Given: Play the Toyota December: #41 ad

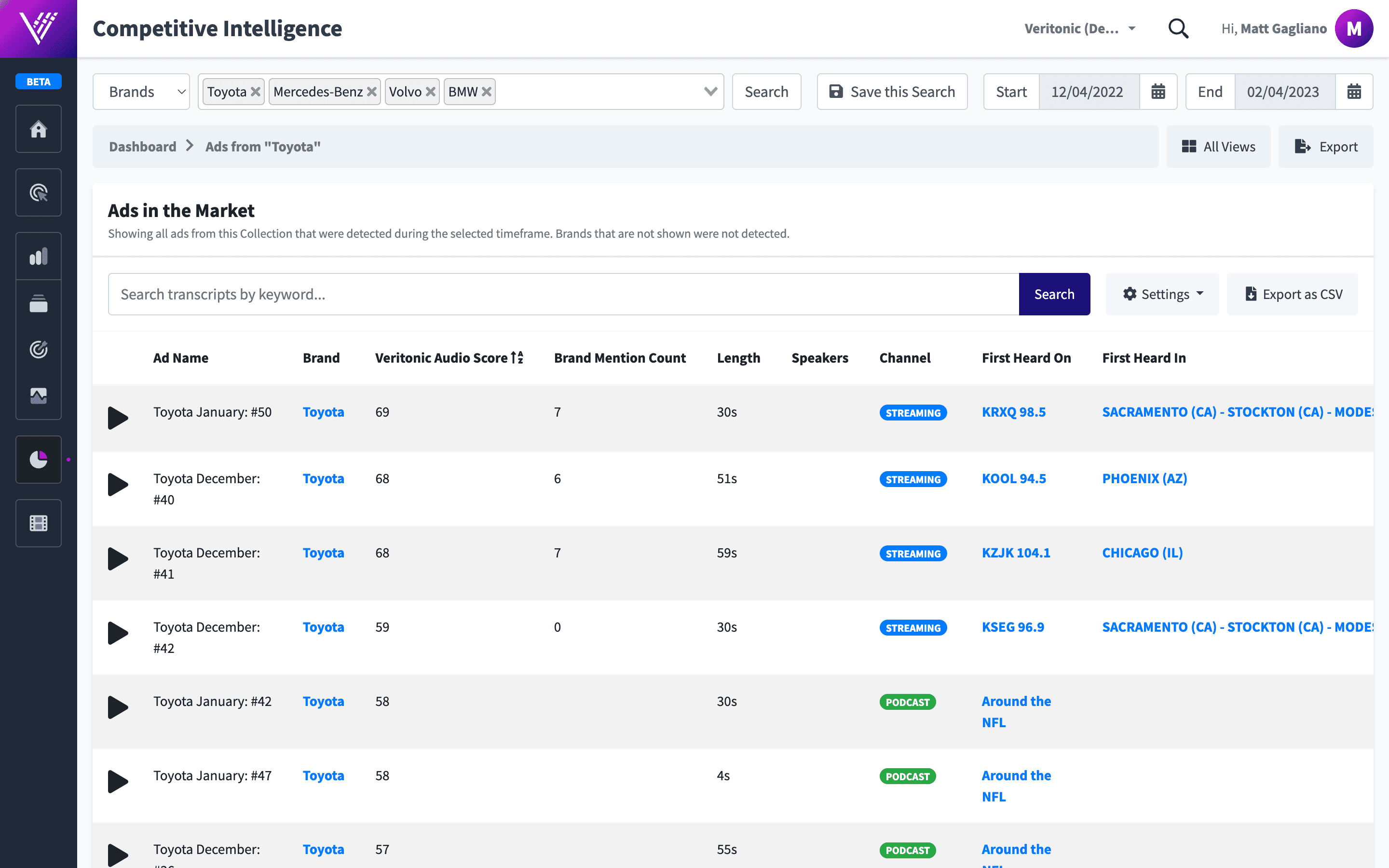Looking at the screenshot, I should 118,558.
